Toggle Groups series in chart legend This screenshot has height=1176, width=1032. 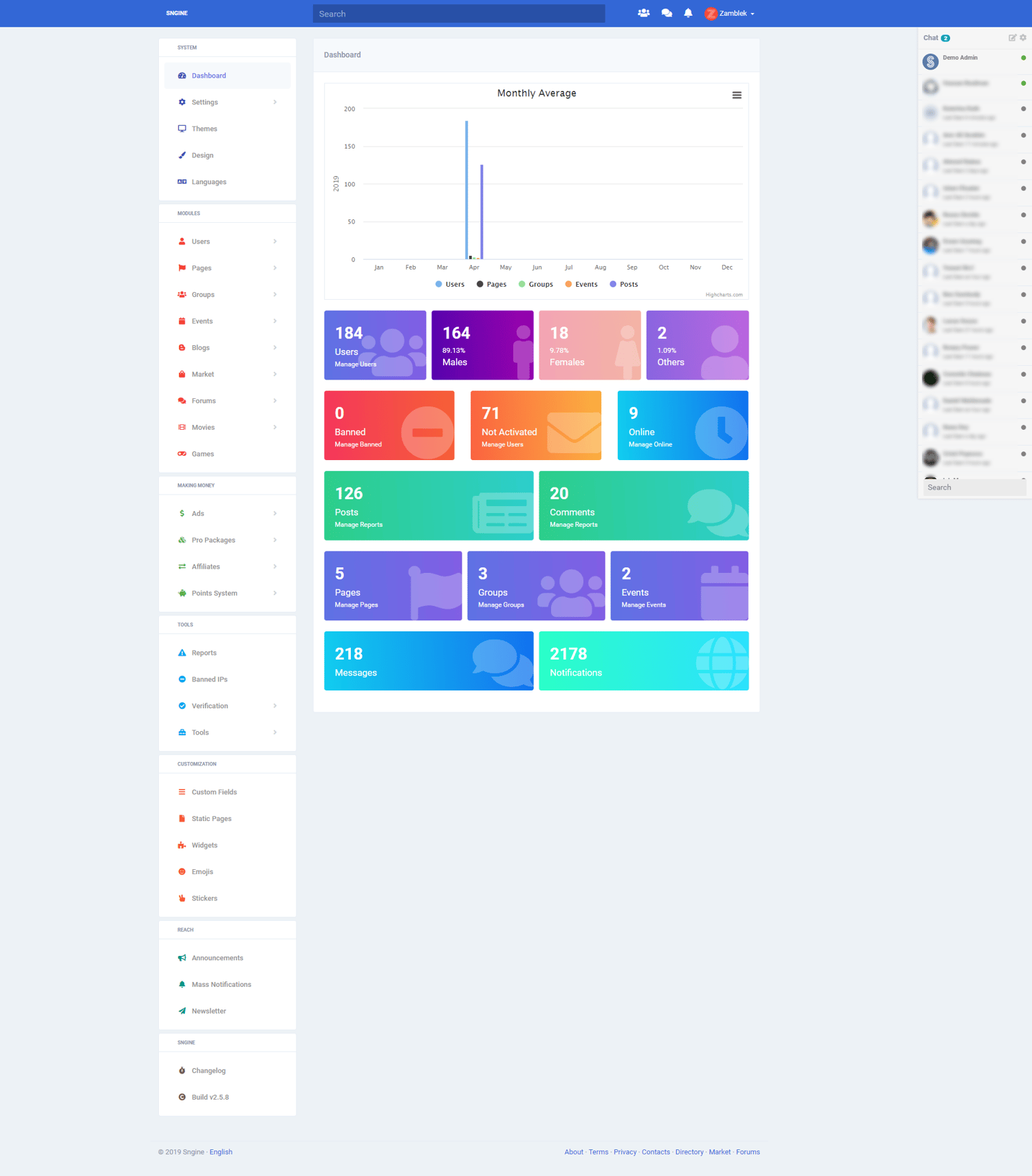(x=536, y=284)
